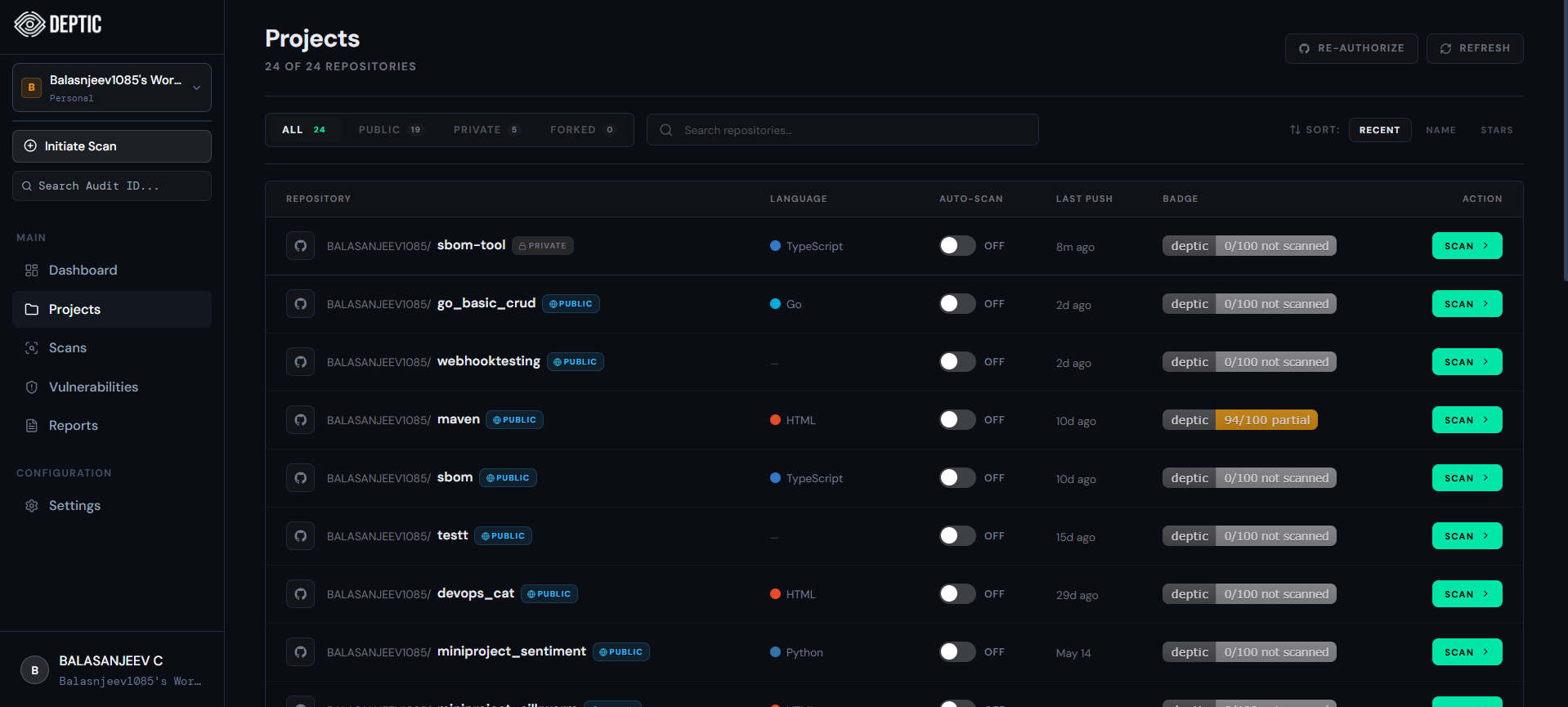The image size is (1568, 707).
Task: Scan the miniproject_sentiment repository
Action: click(x=1467, y=652)
